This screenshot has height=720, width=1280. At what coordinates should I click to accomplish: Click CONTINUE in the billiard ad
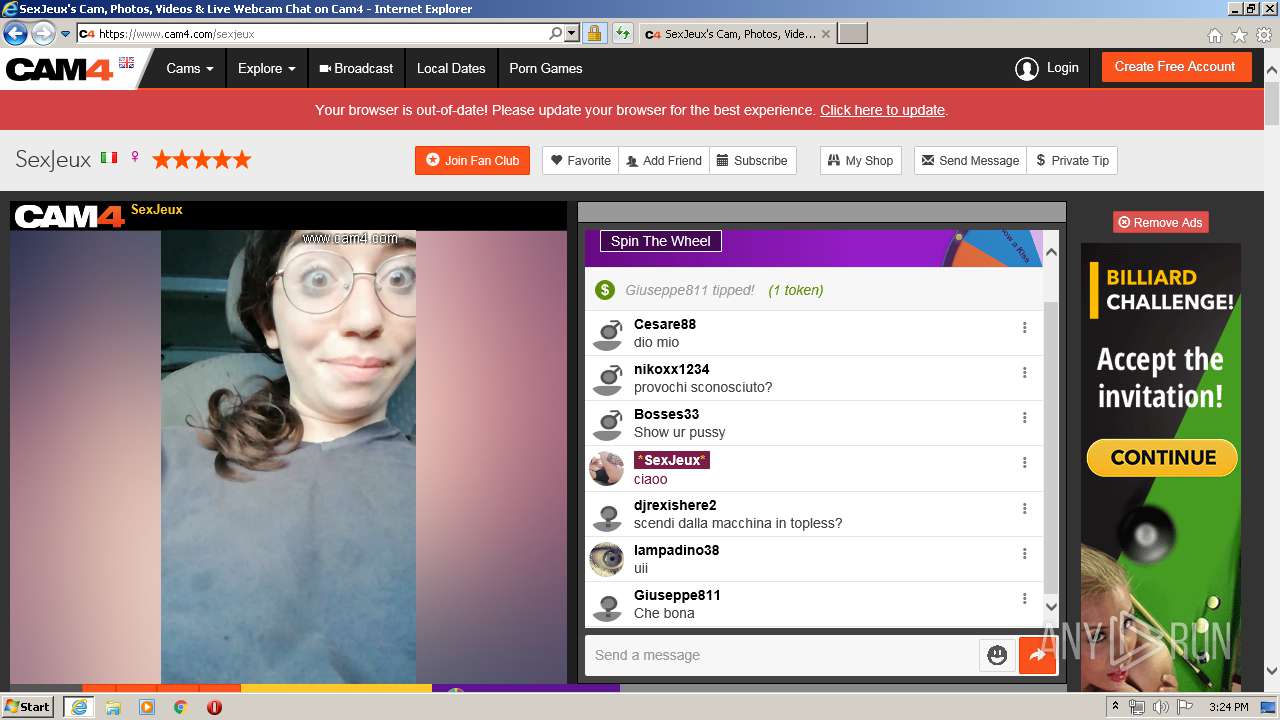1162,458
